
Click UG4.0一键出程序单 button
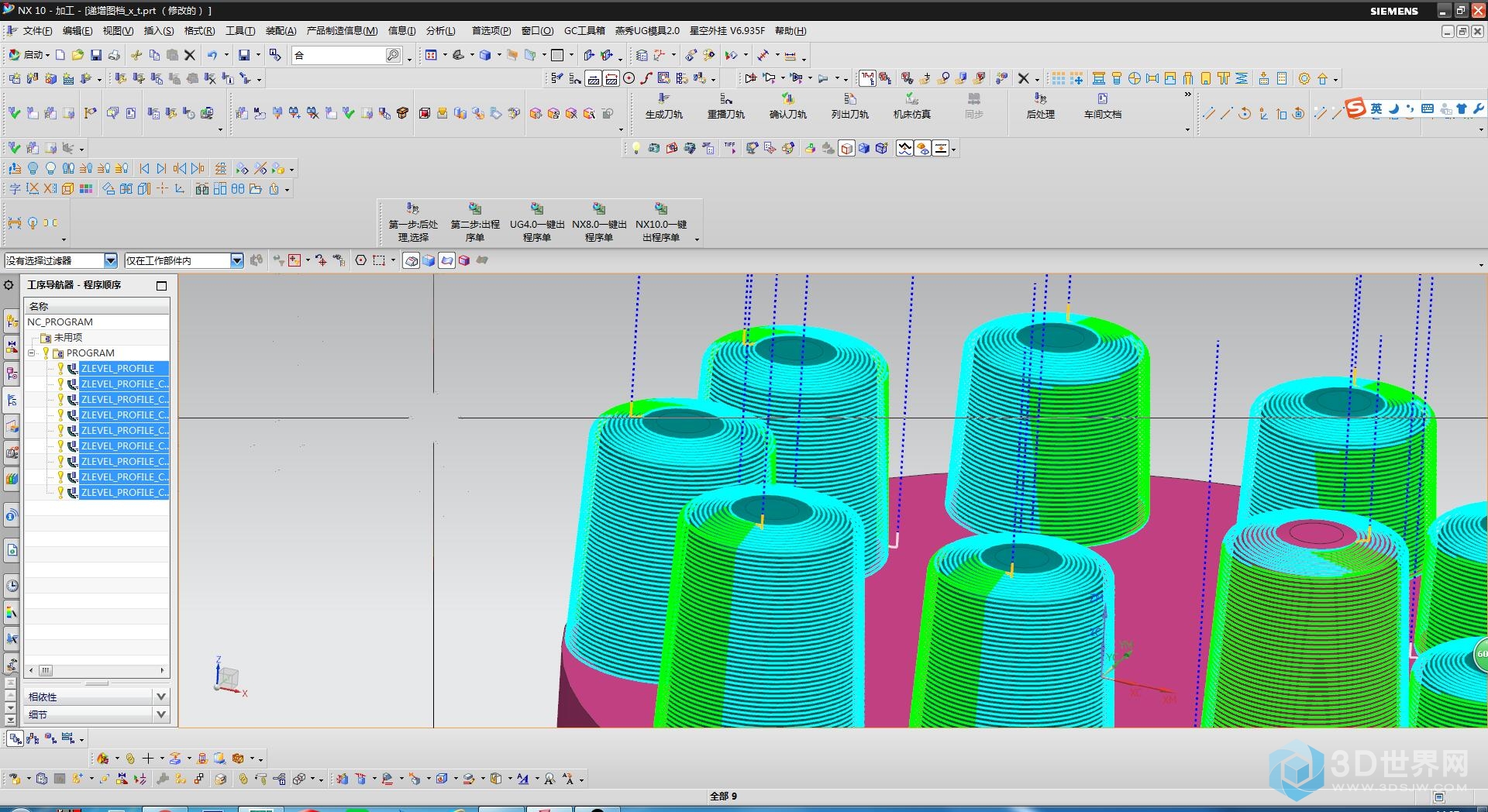point(537,222)
